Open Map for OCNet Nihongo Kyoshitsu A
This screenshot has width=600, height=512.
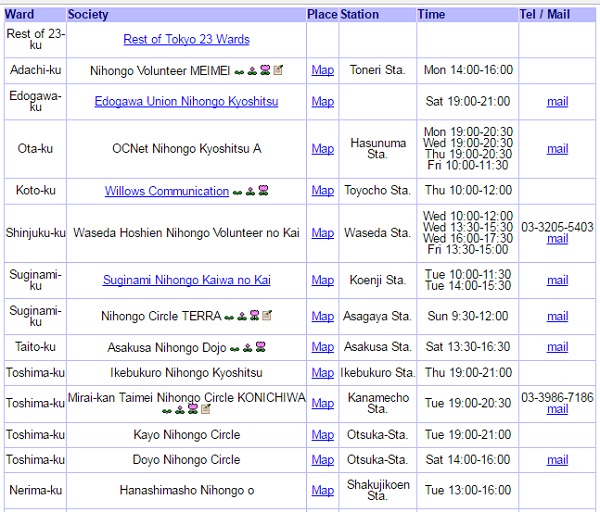323,149
